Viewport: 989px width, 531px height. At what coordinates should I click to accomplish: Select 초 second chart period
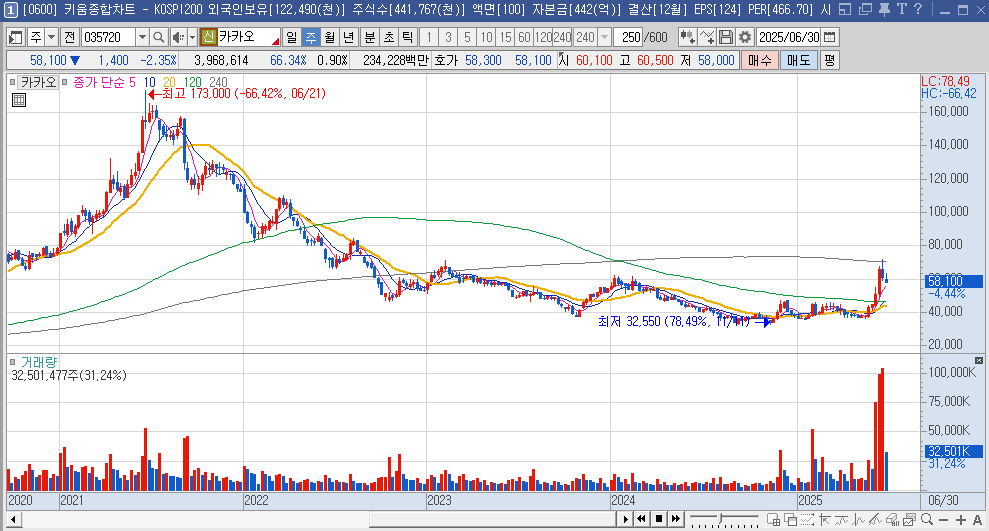tap(389, 37)
